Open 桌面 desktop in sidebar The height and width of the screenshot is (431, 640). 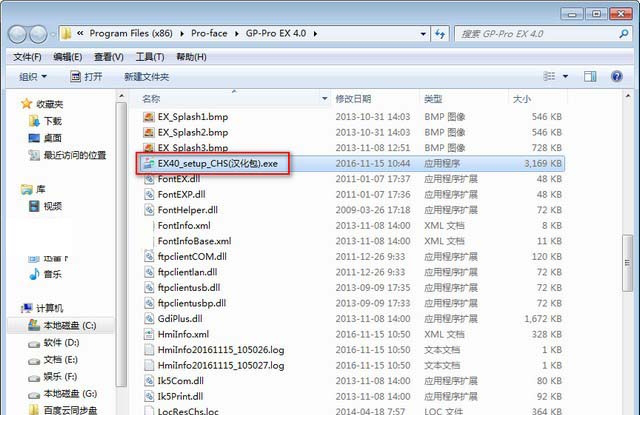(x=46, y=138)
